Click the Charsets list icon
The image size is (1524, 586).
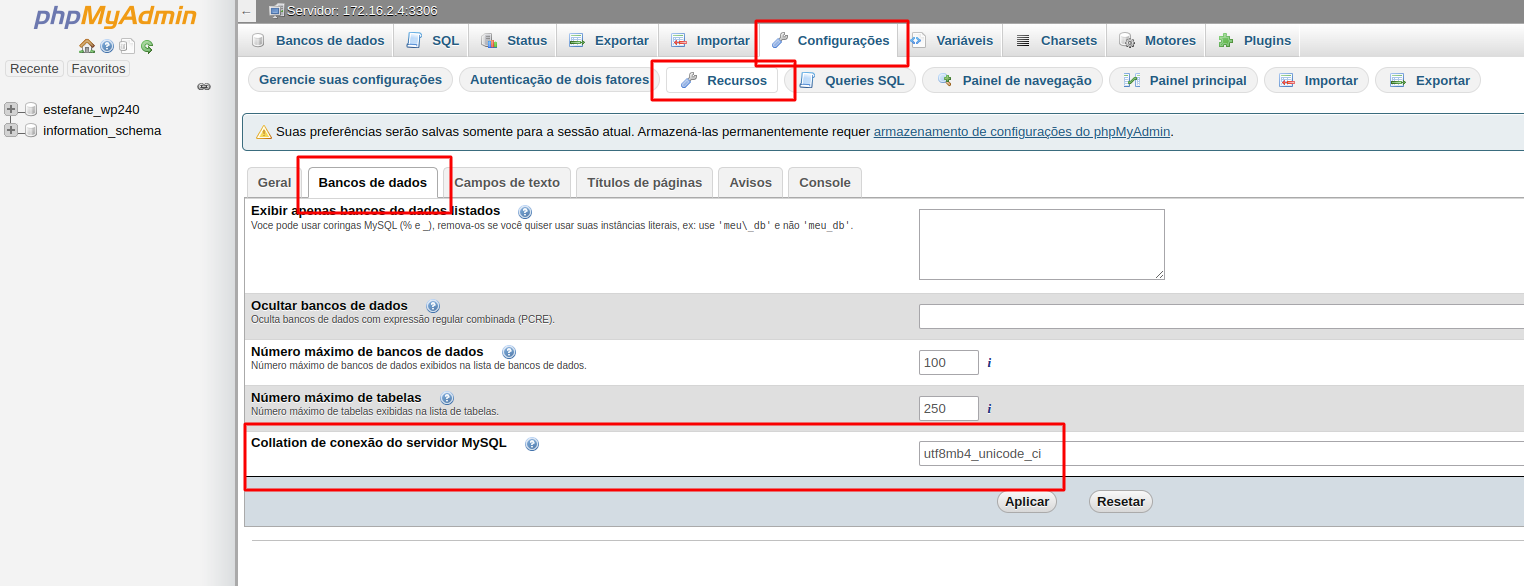click(x=1023, y=41)
